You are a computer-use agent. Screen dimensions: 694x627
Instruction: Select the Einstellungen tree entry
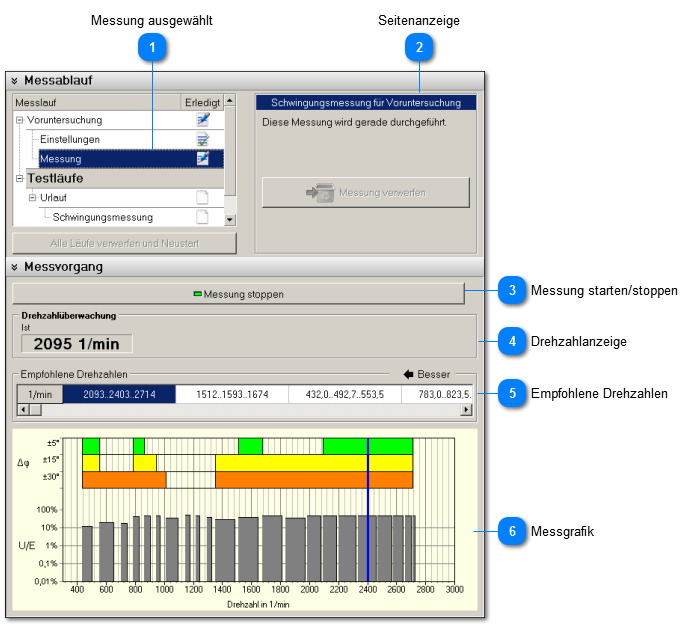coord(69,139)
